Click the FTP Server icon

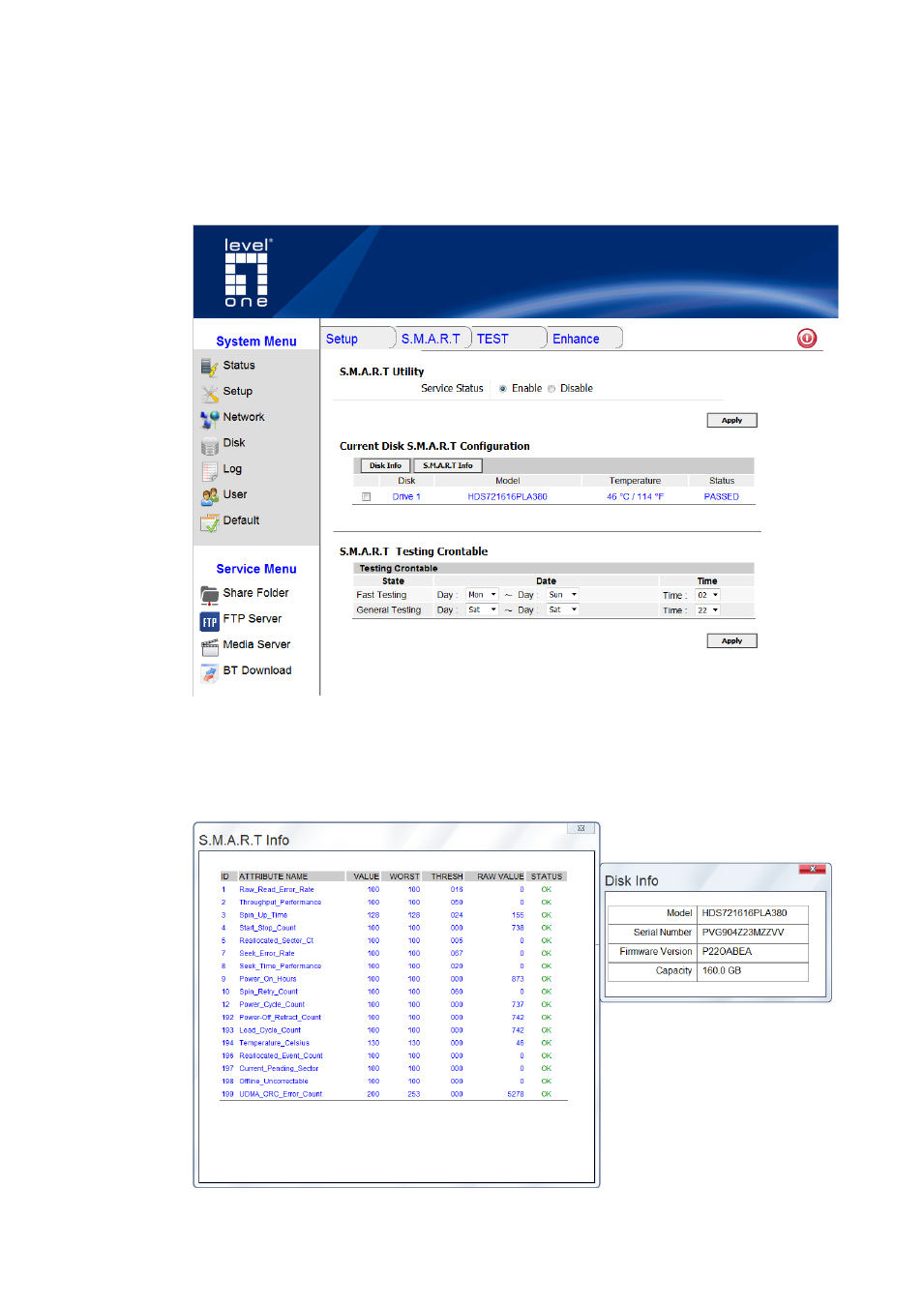point(209,621)
